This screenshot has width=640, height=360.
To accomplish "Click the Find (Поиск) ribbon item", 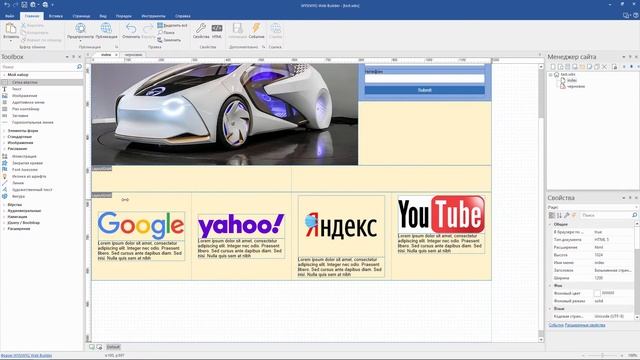I will 166,33.
